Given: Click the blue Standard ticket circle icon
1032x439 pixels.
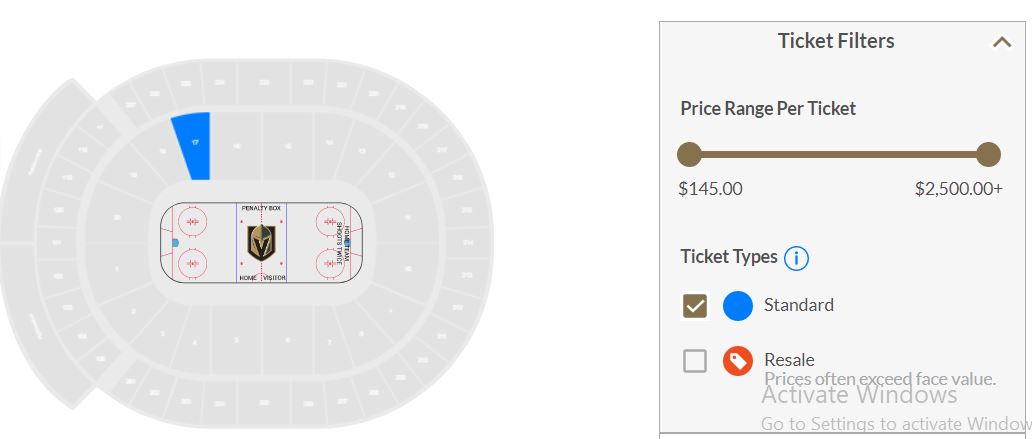Looking at the screenshot, I should [x=738, y=306].
